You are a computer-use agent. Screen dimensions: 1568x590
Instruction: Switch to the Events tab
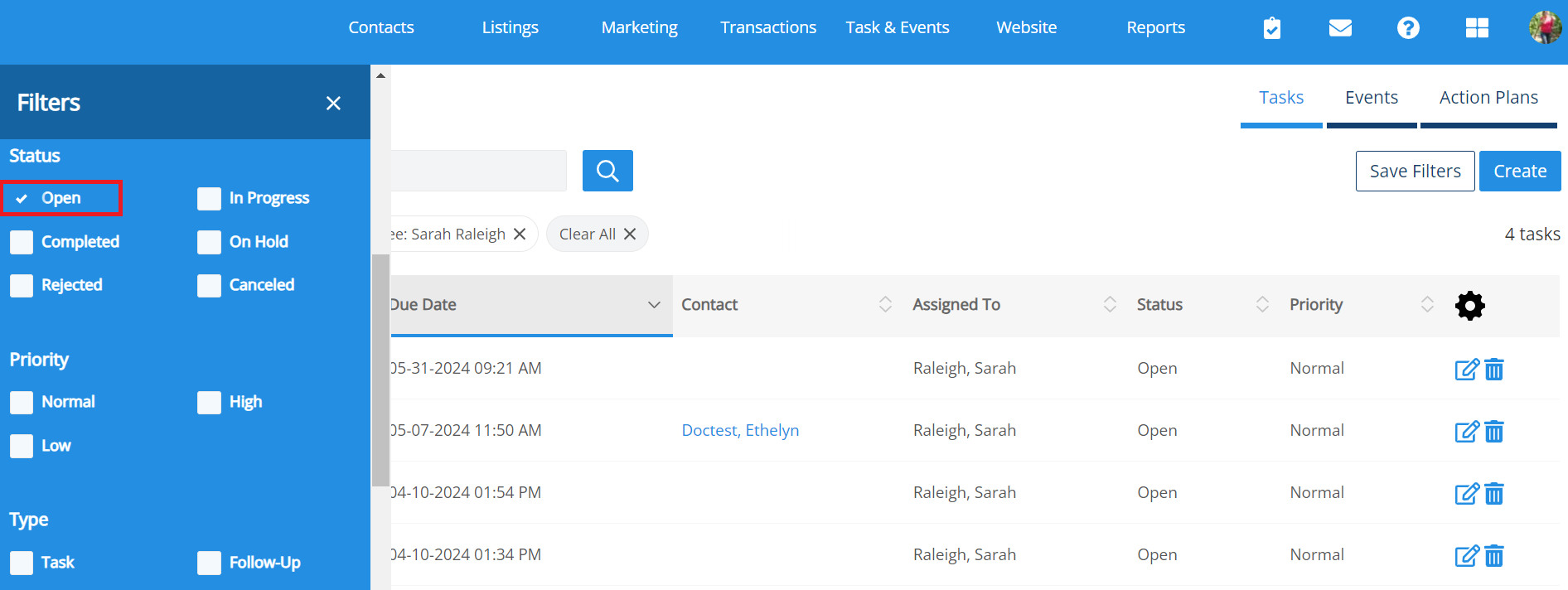point(1371,98)
